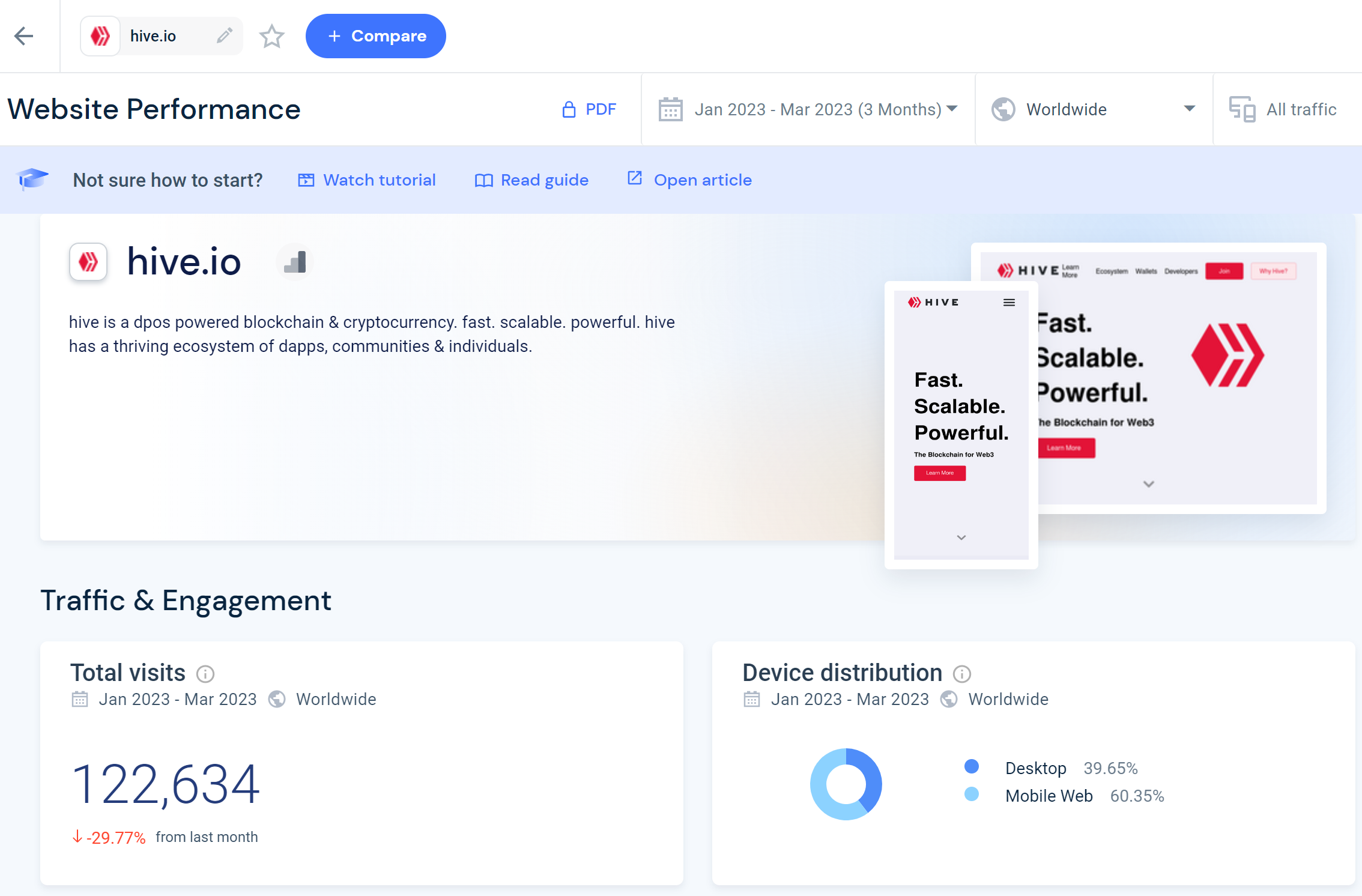This screenshot has width=1362, height=896.
Task: Click the PDF lock icon
Action: coord(569,109)
